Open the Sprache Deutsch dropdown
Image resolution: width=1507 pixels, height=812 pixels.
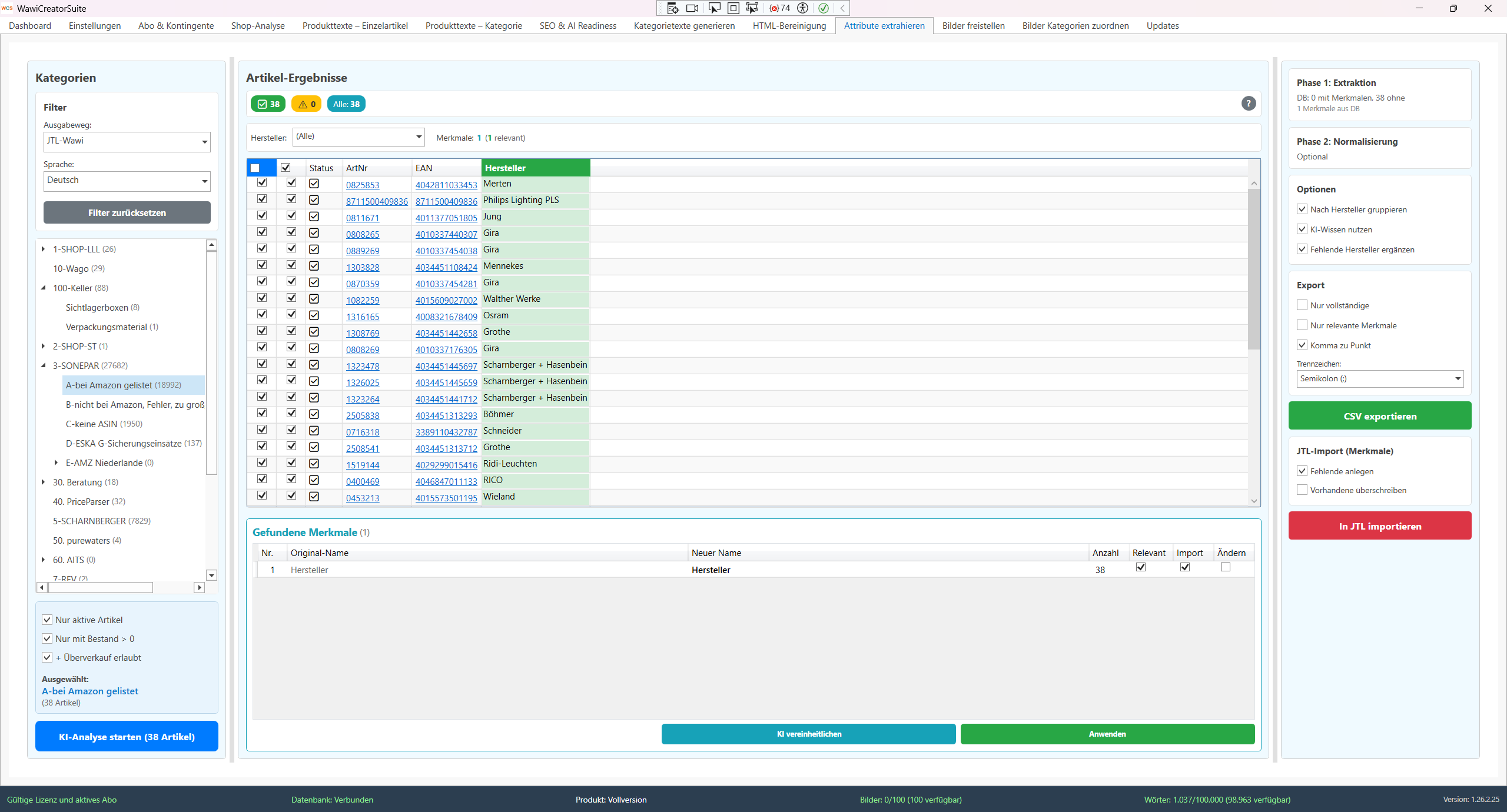[x=127, y=181]
